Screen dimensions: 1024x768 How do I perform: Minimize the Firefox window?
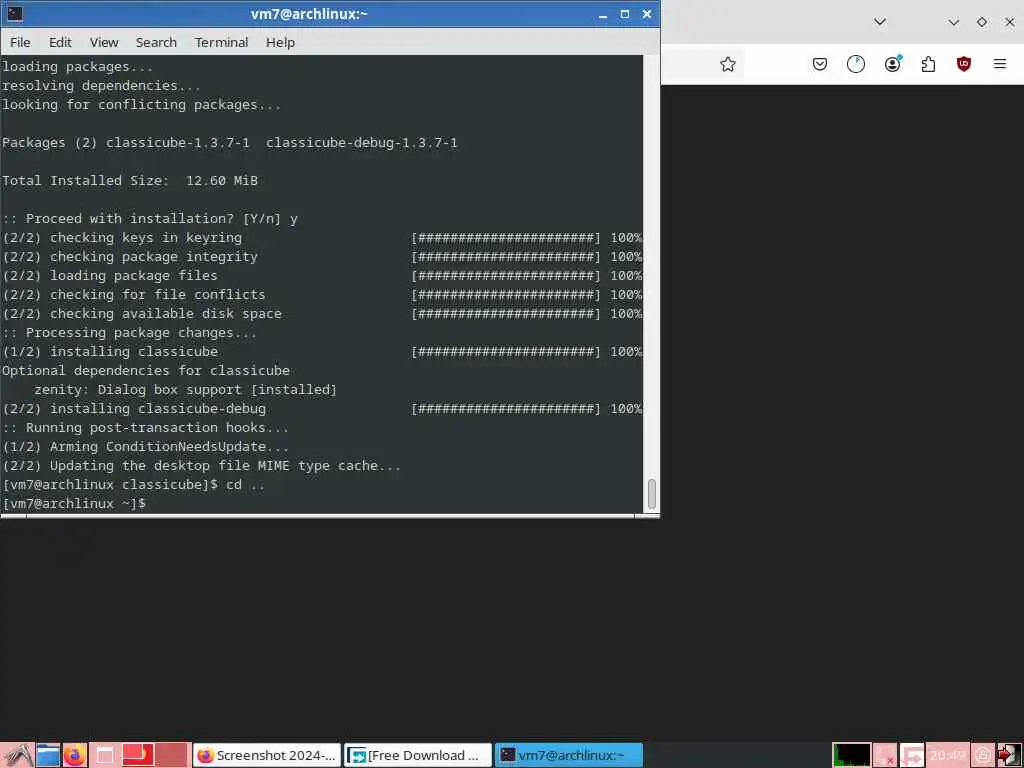coord(953,22)
